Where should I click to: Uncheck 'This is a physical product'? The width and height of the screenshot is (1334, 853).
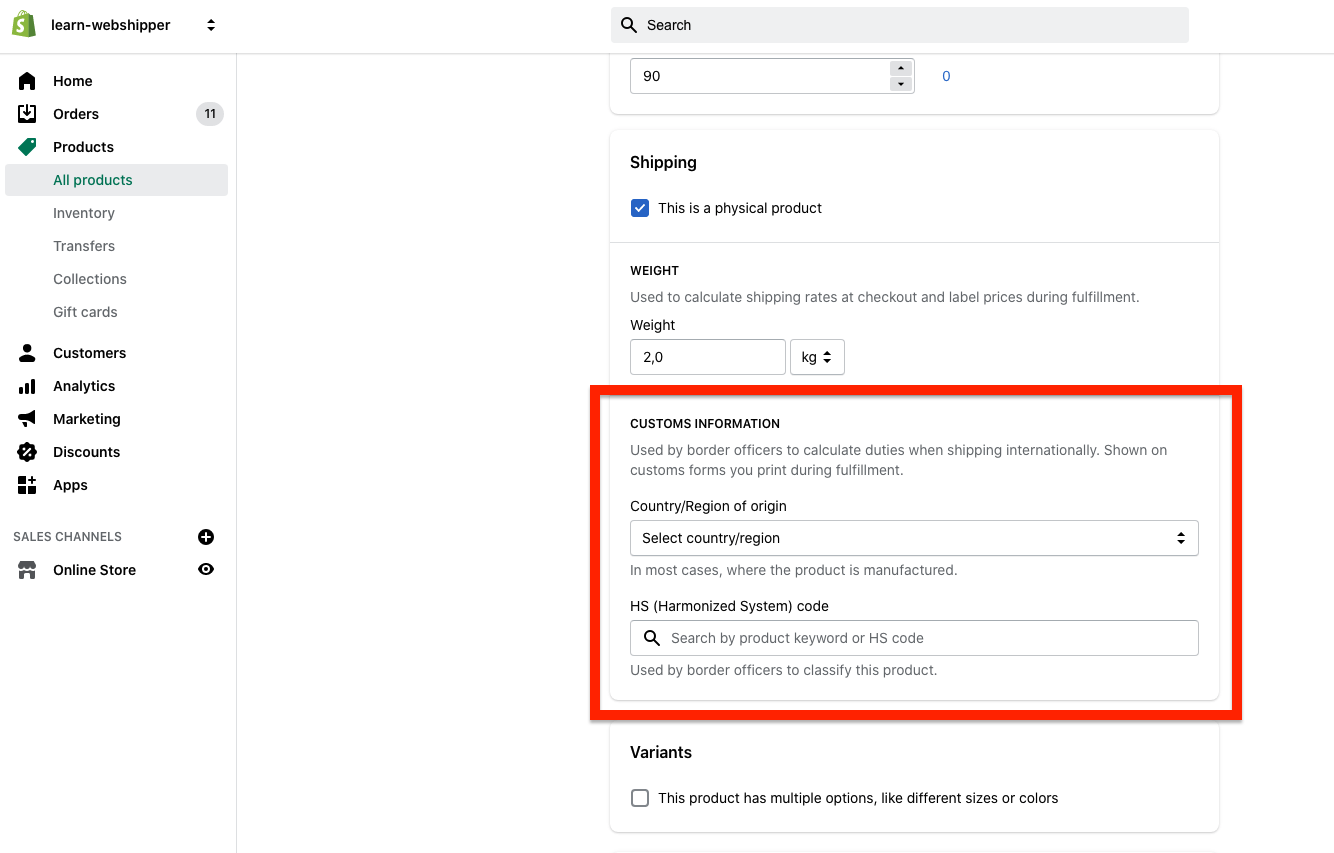(640, 208)
